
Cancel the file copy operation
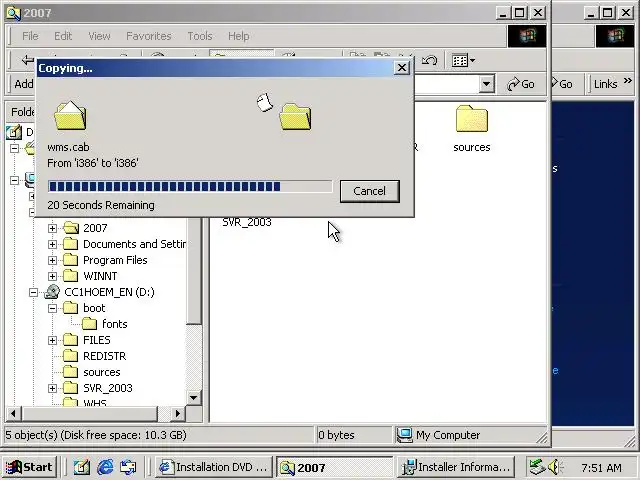[369, 191]
